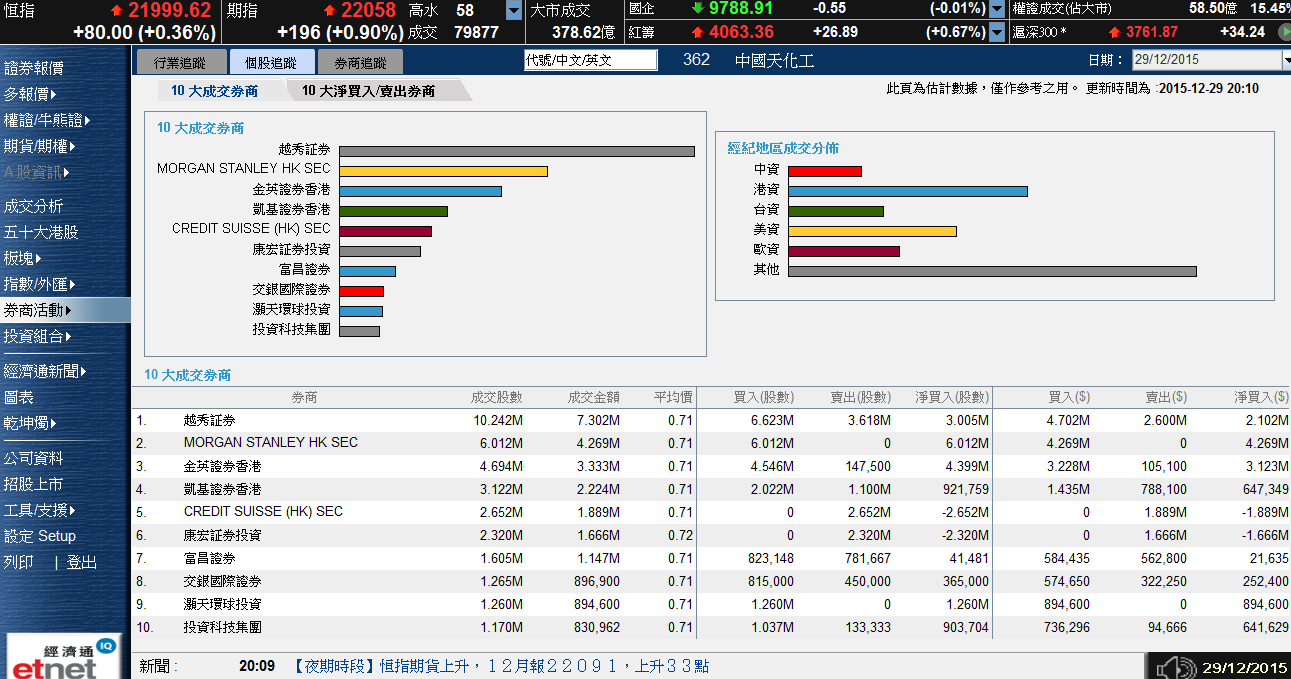Click 登出 logout link
The height and width of the screenshot is (679, 1291).
[x=82, y=563]
